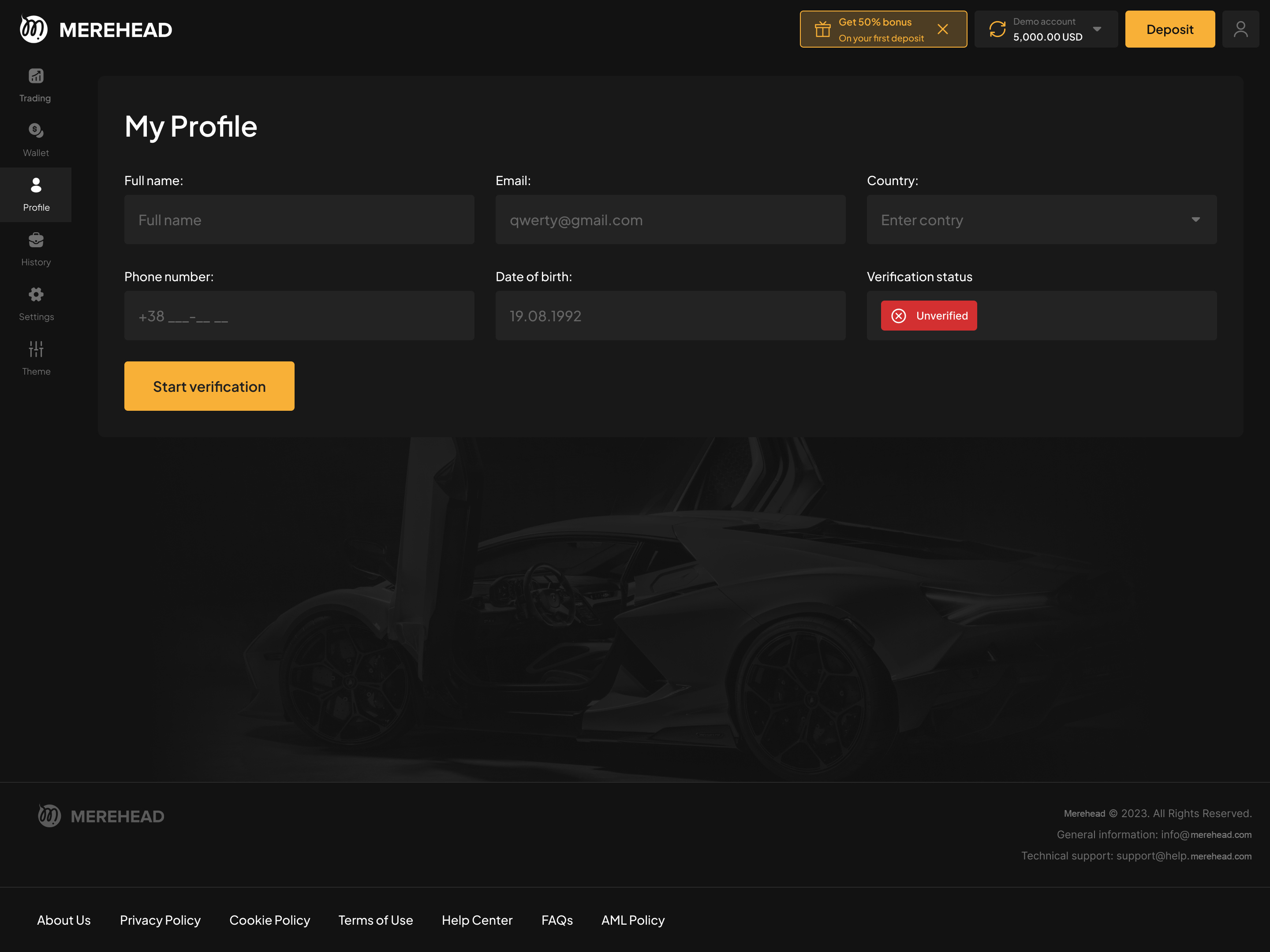Dismiss the 50% bonus banner
1270x952 pixels.
(943, 29)
